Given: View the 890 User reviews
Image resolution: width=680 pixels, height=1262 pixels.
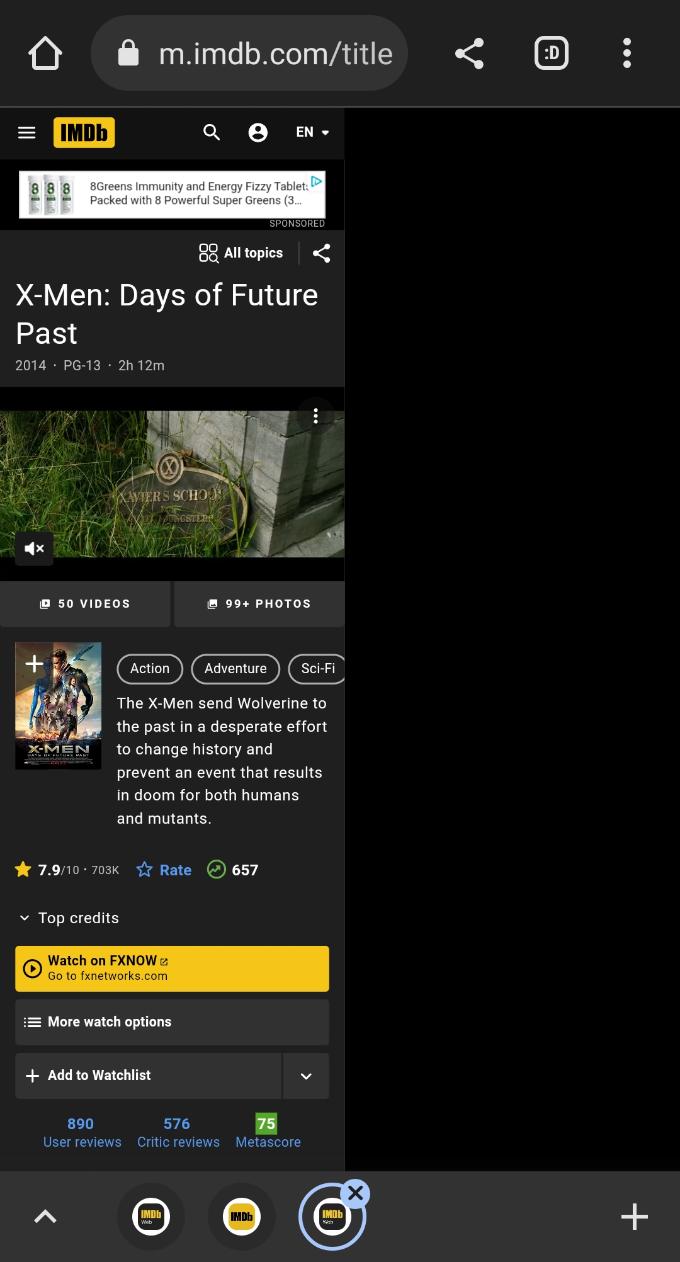Looking at the screenshot, I should pyautogui.click(x=82, y=1132).
